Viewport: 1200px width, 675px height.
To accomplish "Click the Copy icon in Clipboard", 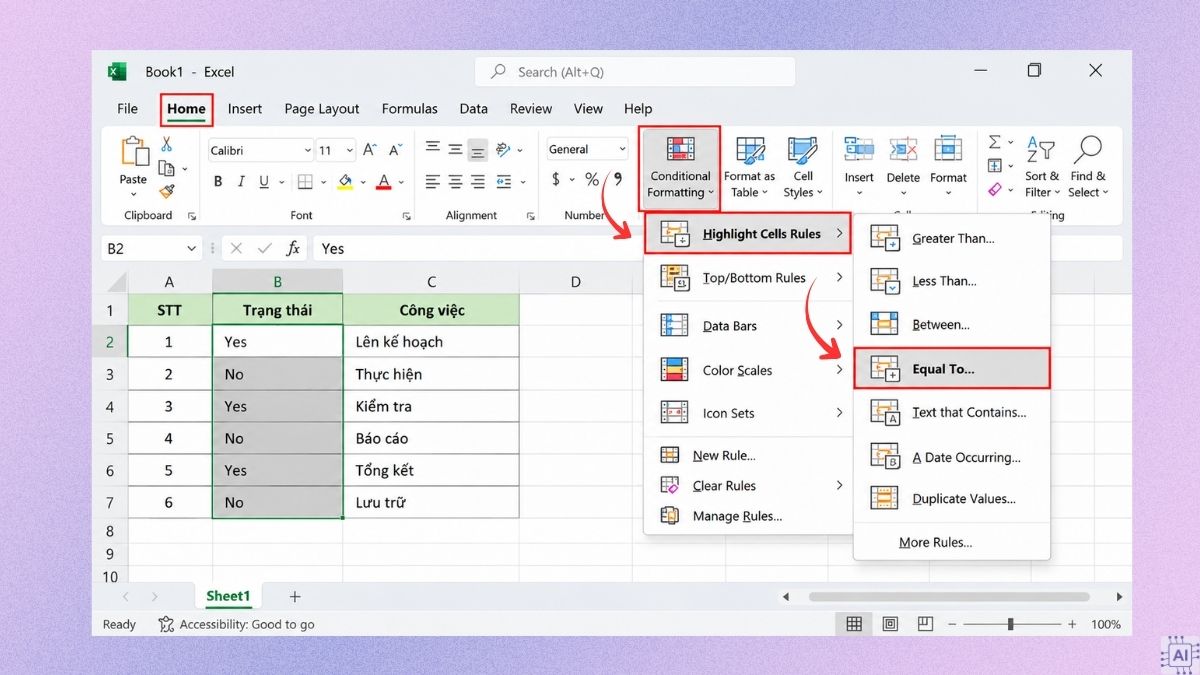I will [166, 168].
